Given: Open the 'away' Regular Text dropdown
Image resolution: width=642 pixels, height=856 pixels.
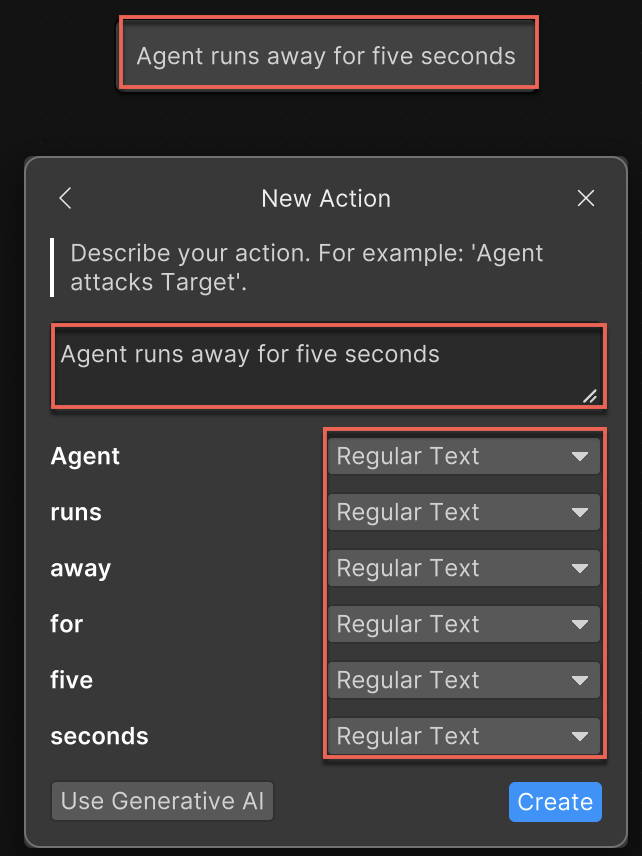Looking at the screenshot, I should 463,569.
